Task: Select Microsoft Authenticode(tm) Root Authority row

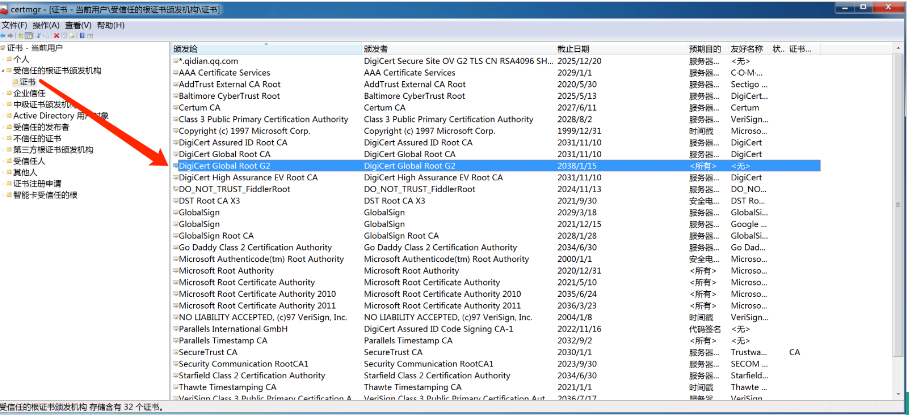Action: 496,259
